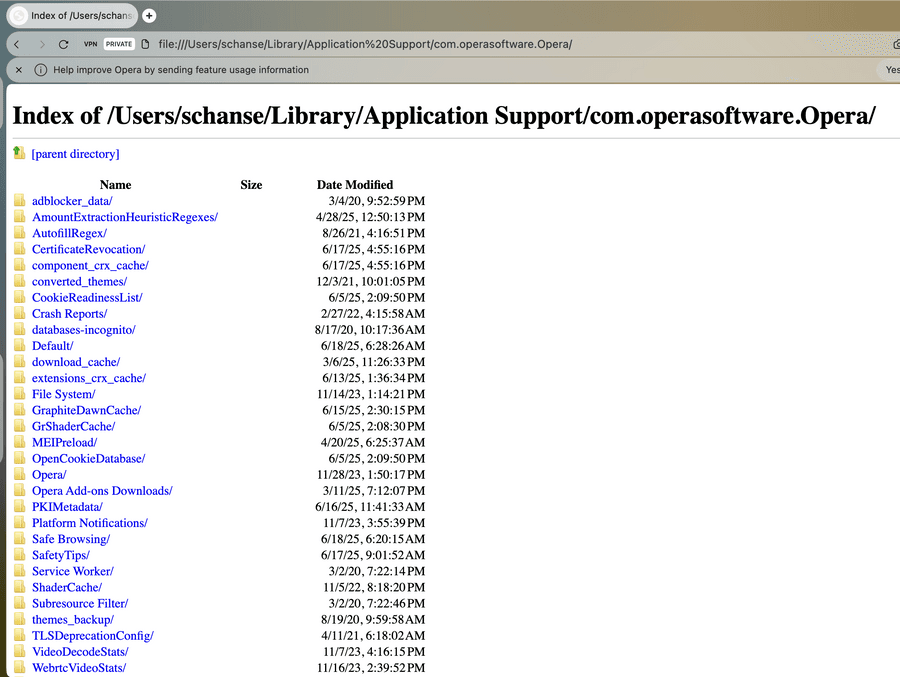
Task: Select the Index of /Users/schanse tab
Action: click(x=72, y=16)
